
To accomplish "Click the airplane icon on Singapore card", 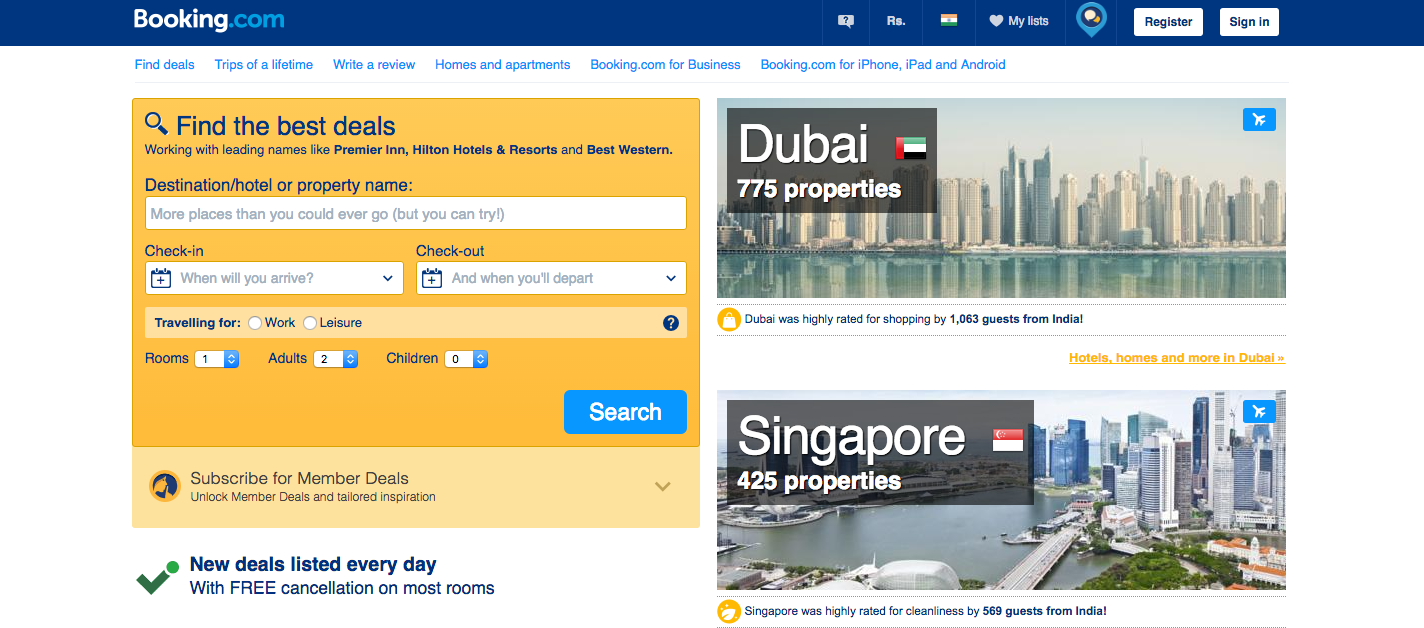I will click(1260, 411).
